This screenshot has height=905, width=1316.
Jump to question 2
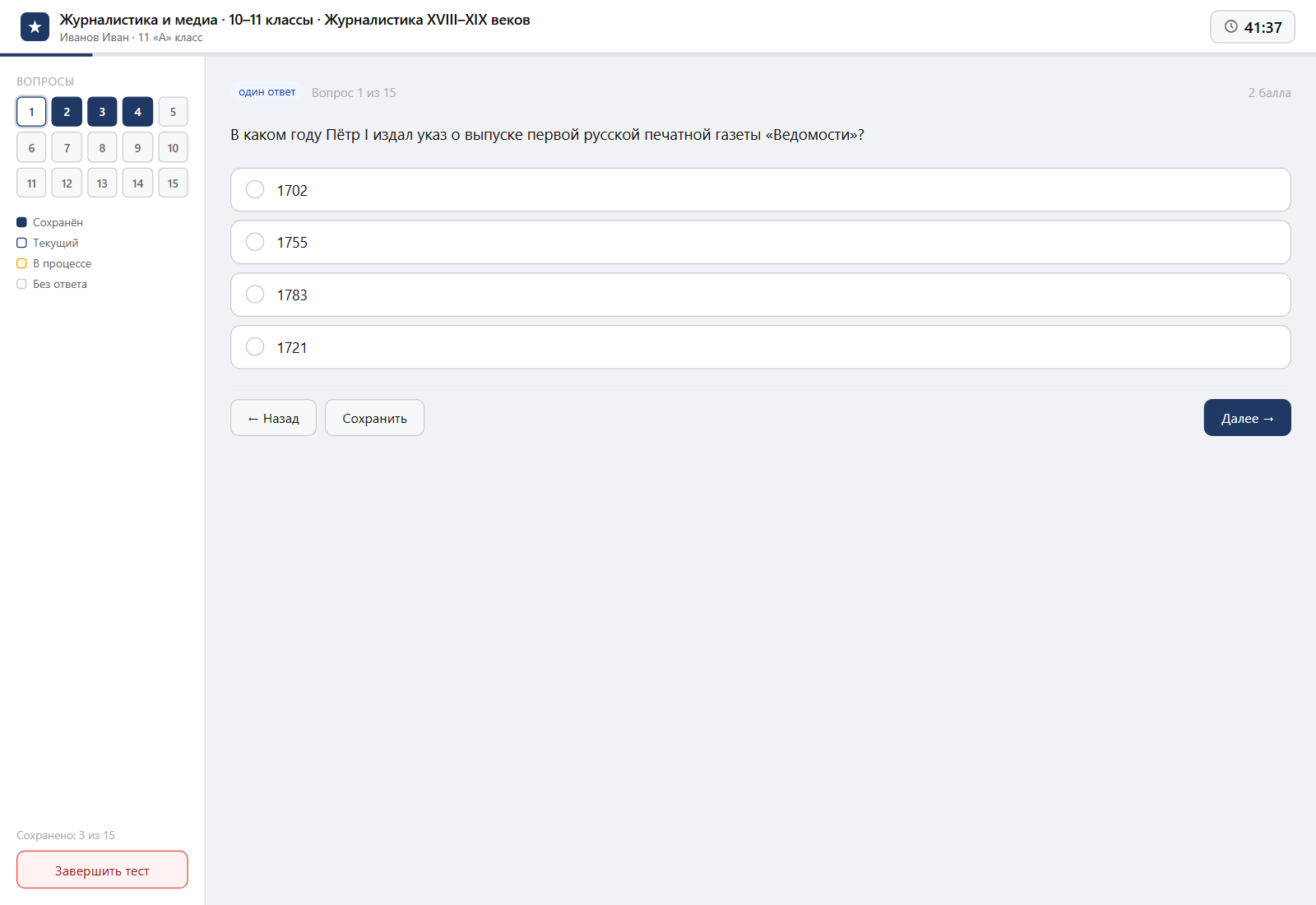(x=67, y=112)
